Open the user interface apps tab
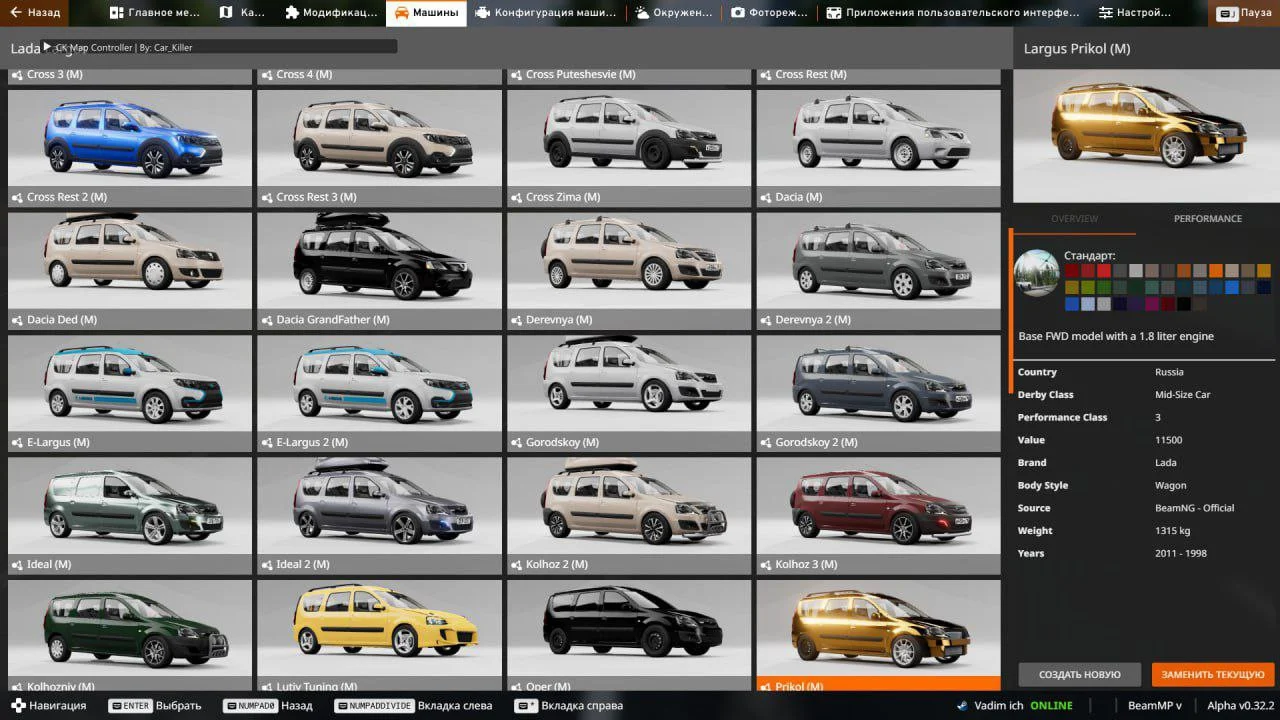Image resolution: width=1280 pixels, height=720 pixels. 952,13
